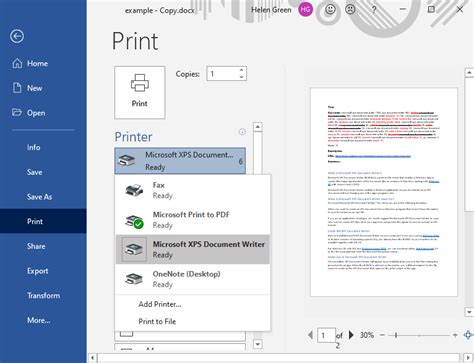The image size is (474, 363).
Task: Click the document preview page thumbnail
Action: [x=384, y=192]
